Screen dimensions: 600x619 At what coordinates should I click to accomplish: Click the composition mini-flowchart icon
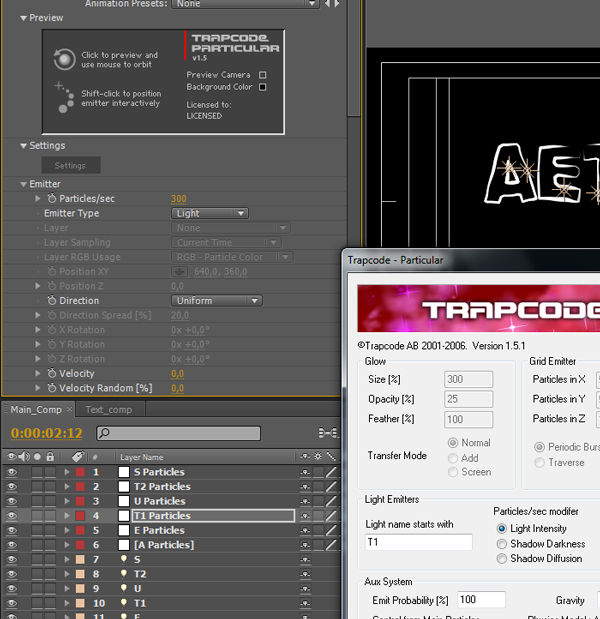coord(328,433)
